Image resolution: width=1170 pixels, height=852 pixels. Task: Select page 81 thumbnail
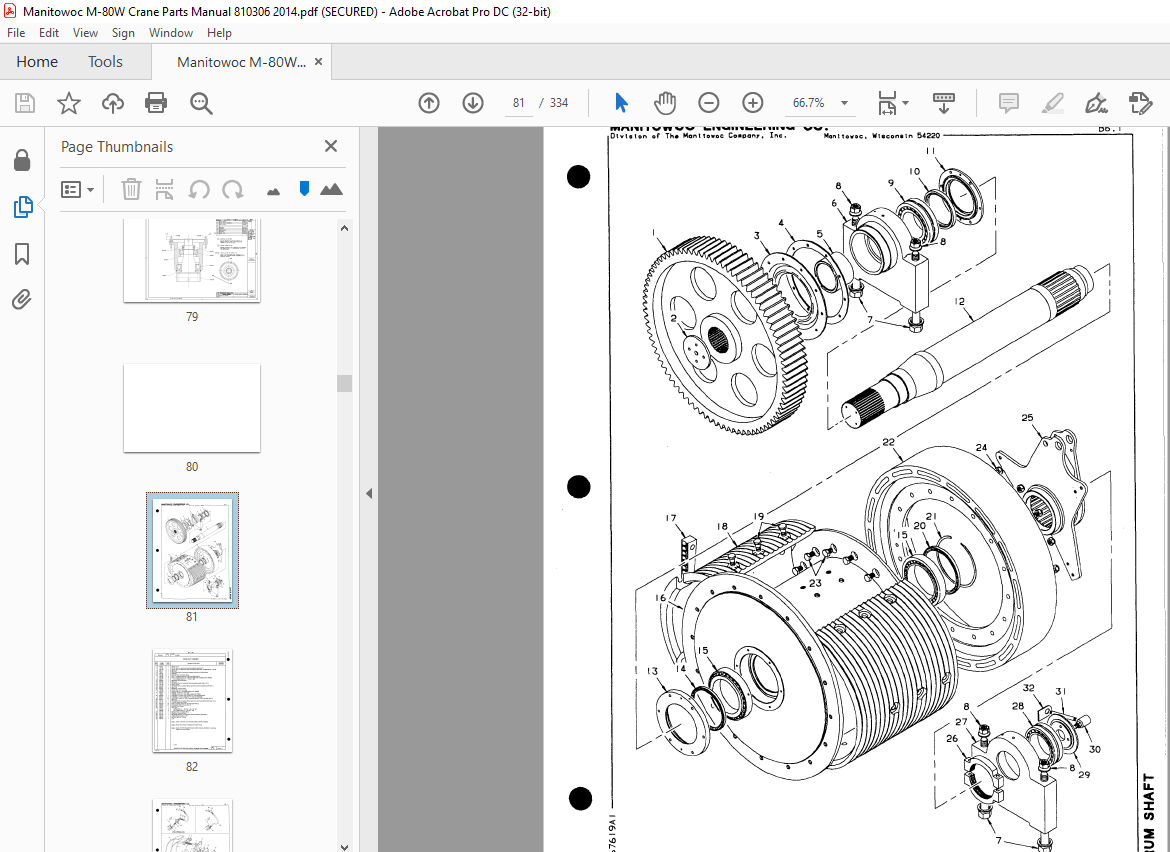pyautogui.click(x=193, y=551)
